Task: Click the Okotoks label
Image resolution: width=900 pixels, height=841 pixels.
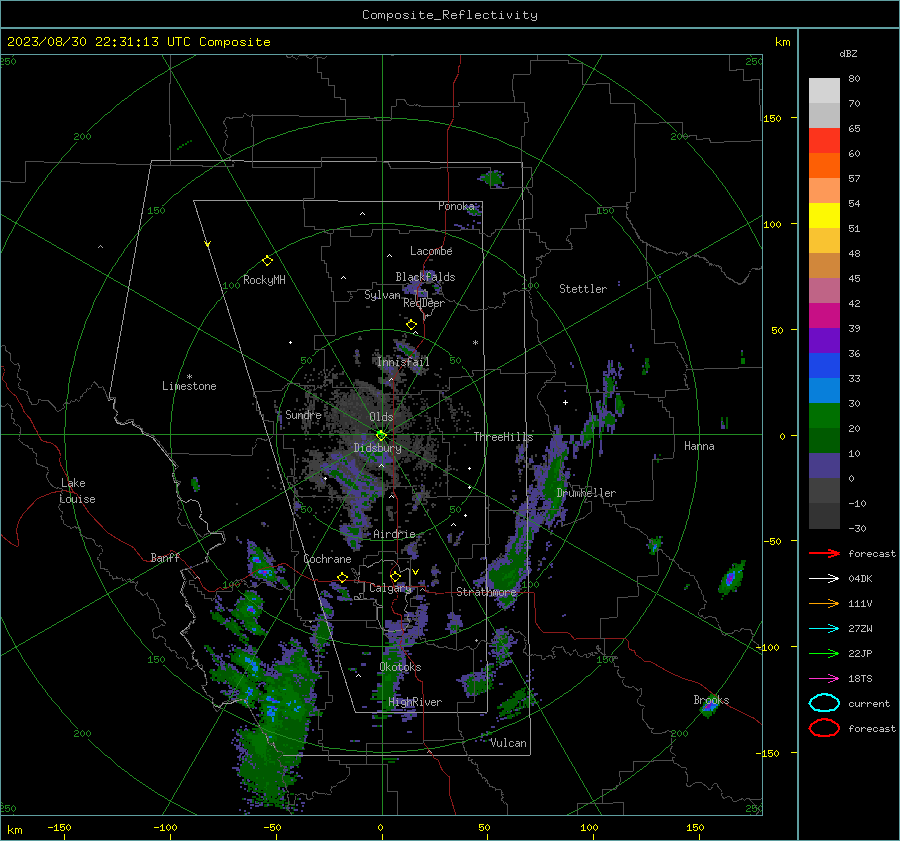Action: pos(400,666)
